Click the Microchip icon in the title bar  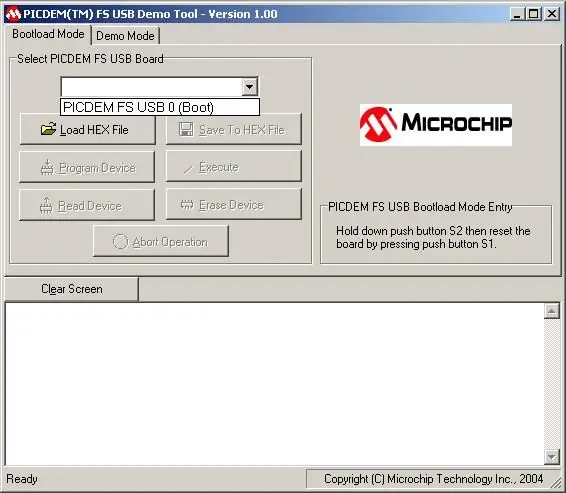point(13,14)
